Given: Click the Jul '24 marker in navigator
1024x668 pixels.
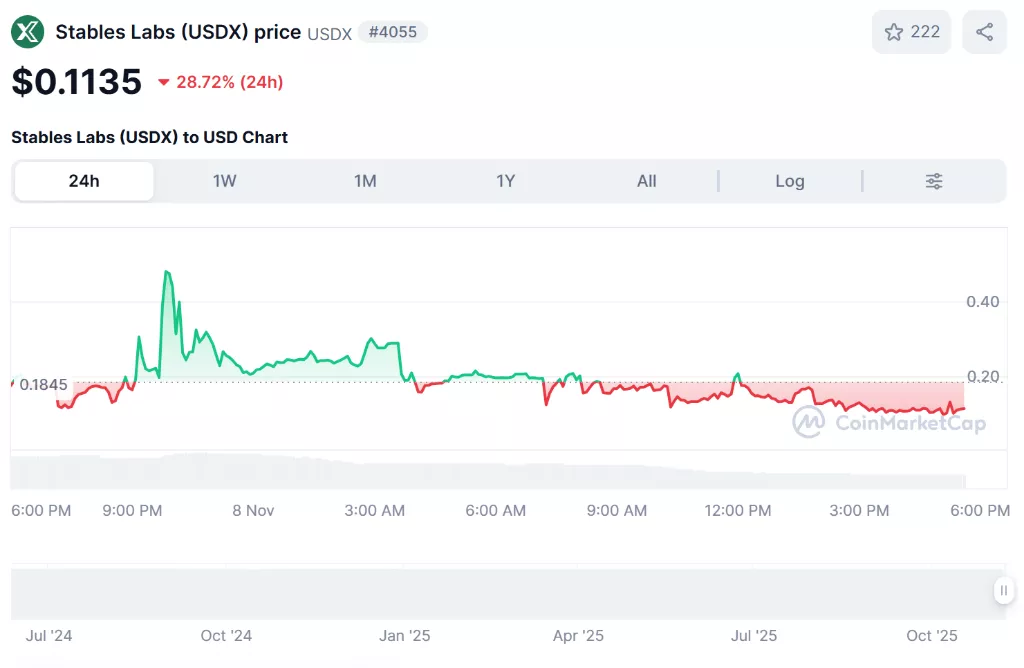Looking at the screenshot, I should coord(49,635).
